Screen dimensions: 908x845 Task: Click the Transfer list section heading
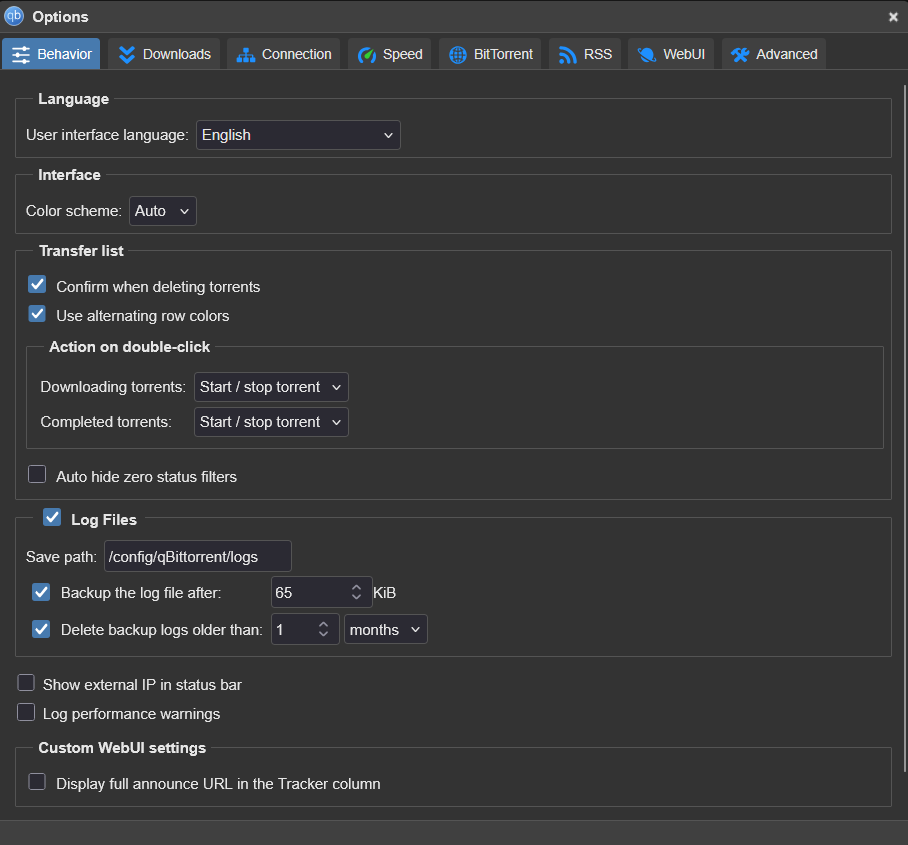(81, 251)
